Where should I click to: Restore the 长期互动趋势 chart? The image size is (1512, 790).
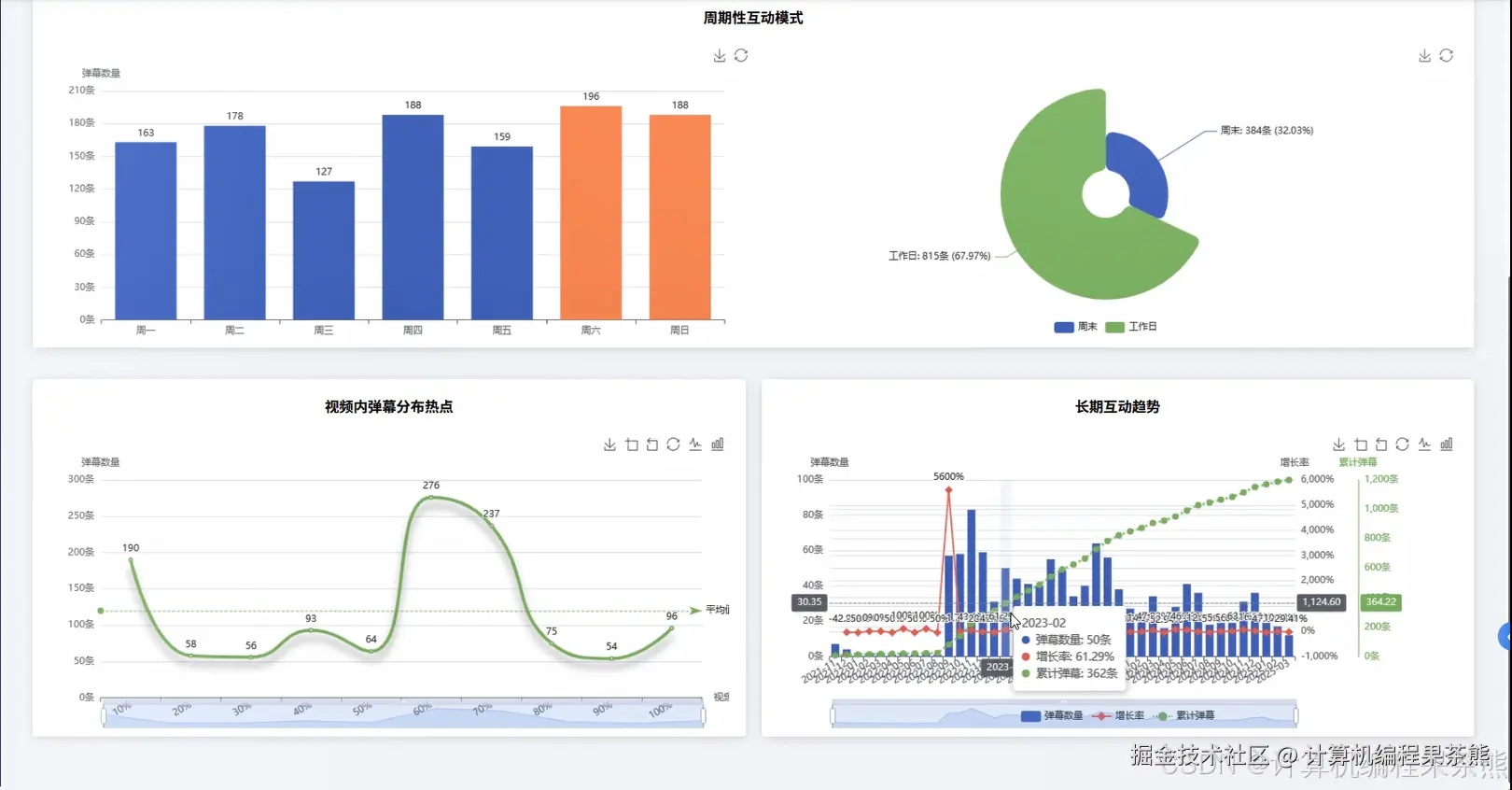(x=1402, y=444)
